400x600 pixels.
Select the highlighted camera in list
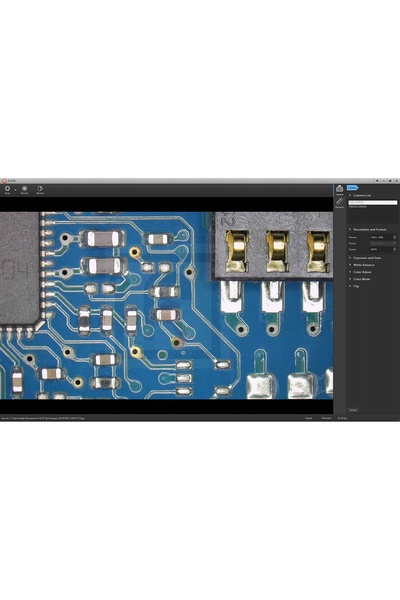373,202
